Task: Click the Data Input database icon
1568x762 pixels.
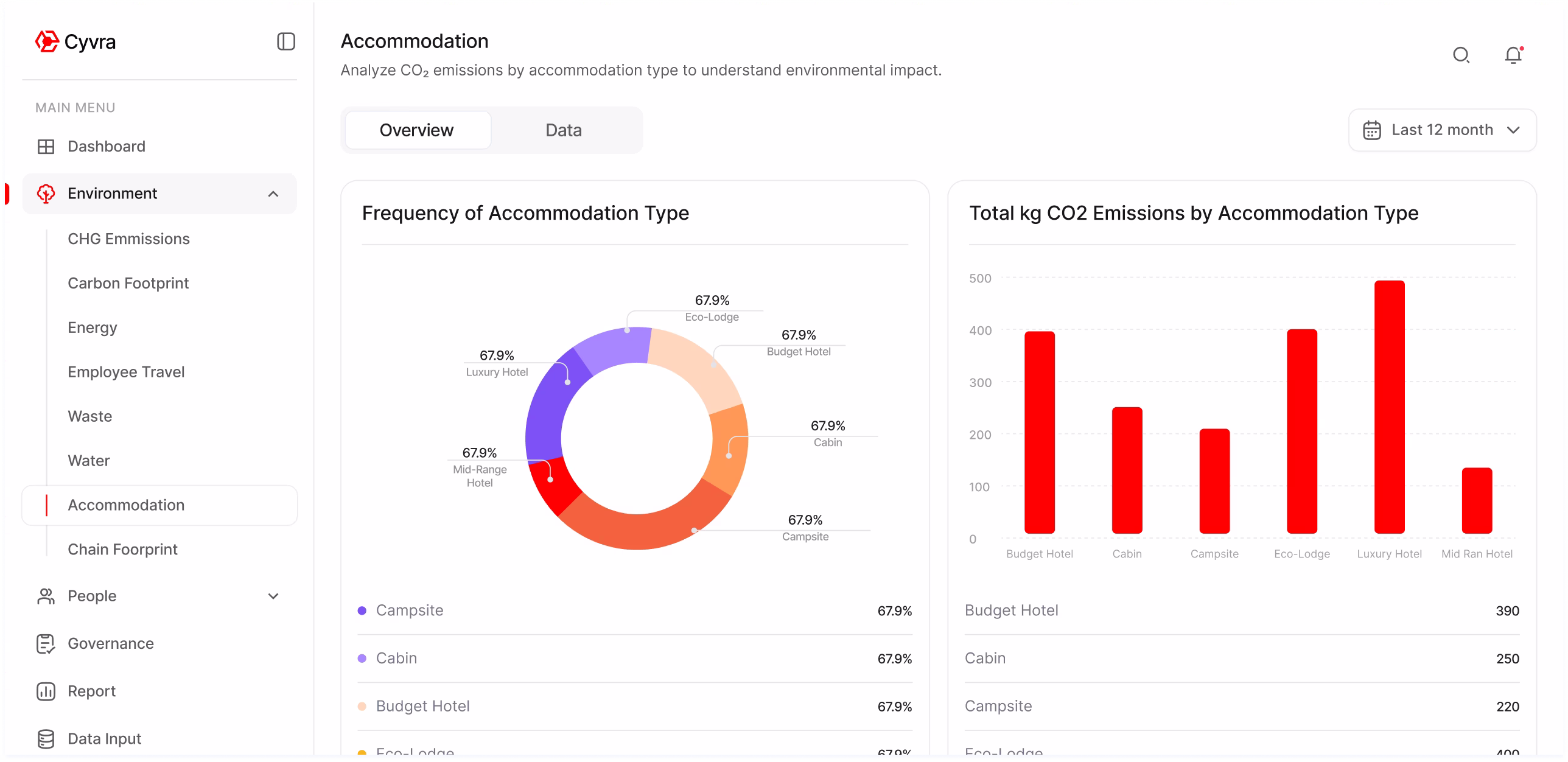Action: pos(46,739)
